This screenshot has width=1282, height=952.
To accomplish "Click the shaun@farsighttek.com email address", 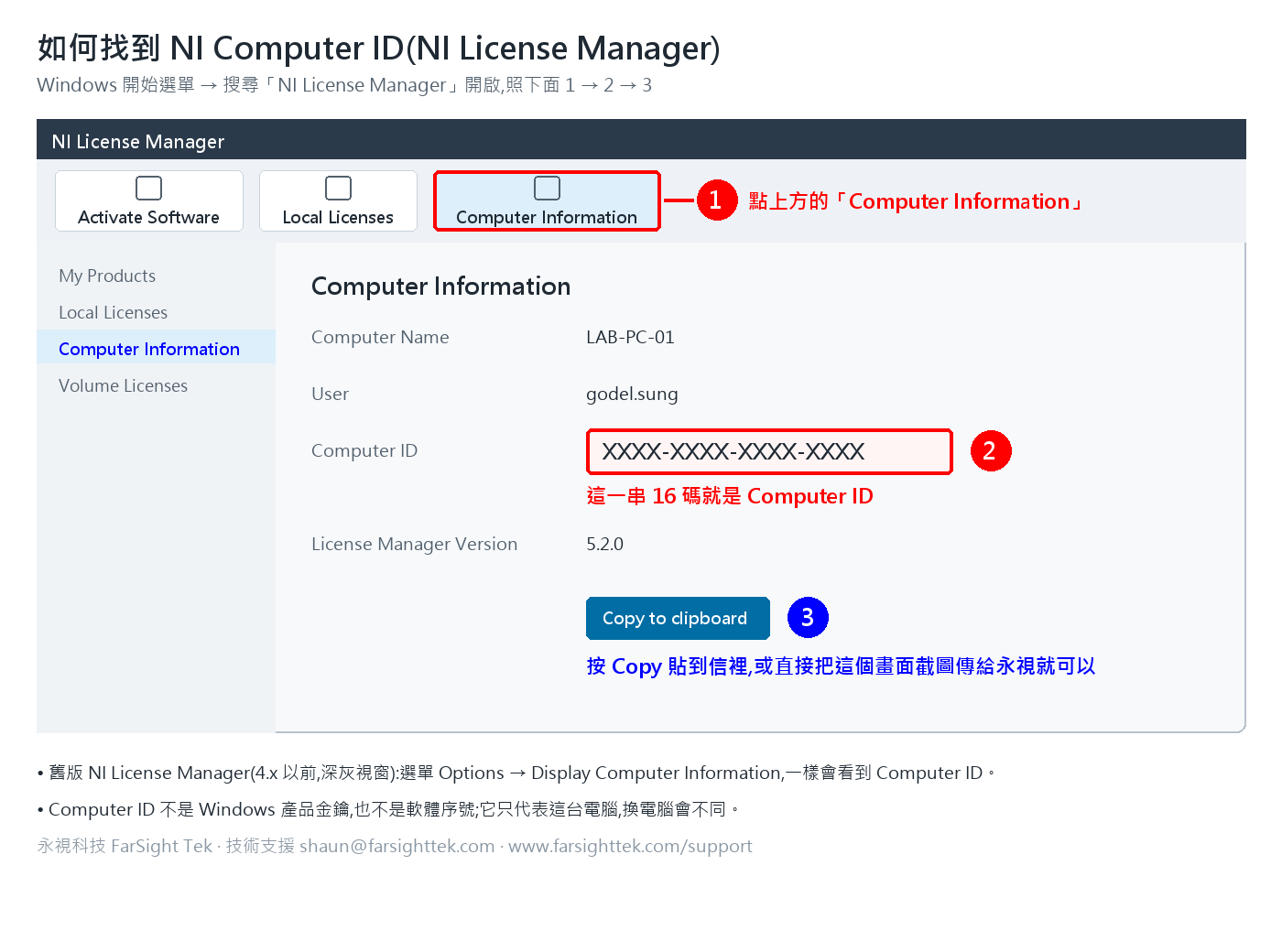I will [x=397, y=846].
